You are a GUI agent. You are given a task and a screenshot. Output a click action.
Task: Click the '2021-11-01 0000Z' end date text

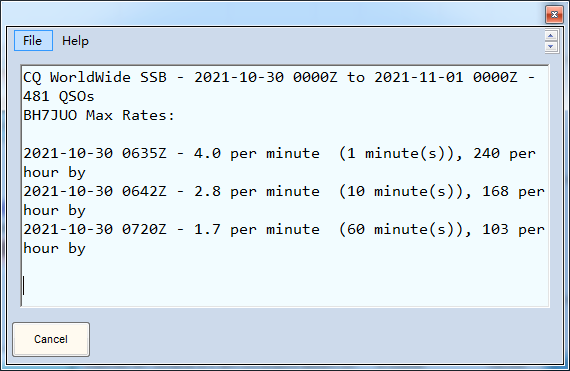446,77
